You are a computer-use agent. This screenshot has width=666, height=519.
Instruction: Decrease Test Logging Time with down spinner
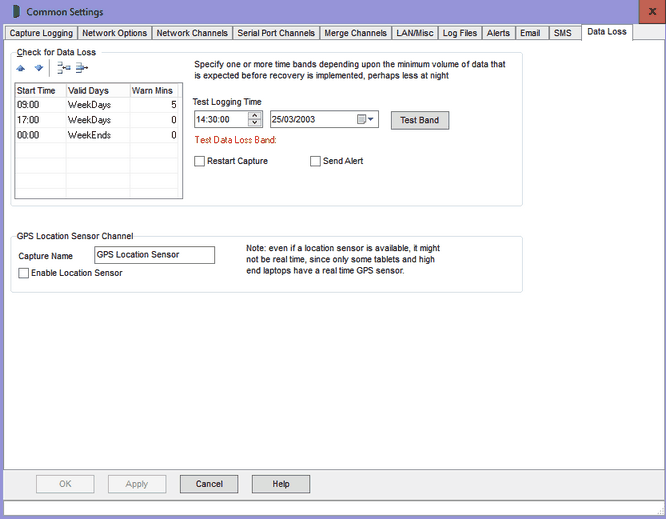[255, 125]
